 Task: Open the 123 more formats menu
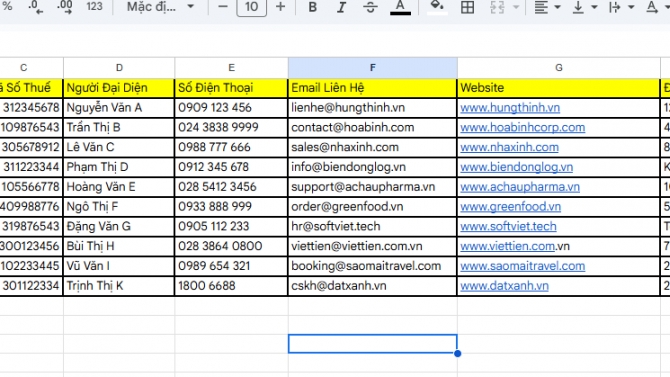click(94, 6)
